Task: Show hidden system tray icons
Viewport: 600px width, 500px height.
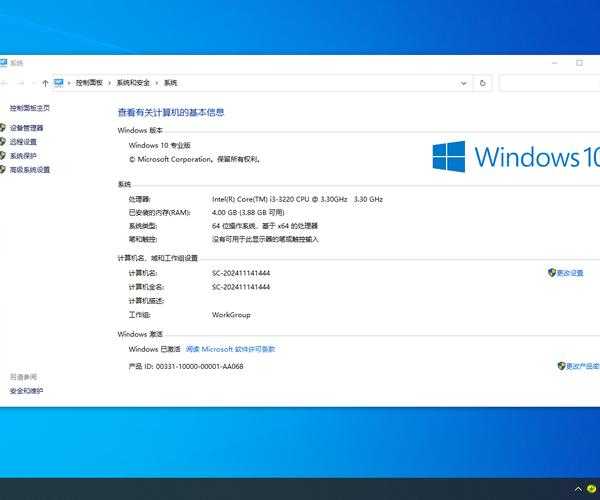Action: [578, 489]
